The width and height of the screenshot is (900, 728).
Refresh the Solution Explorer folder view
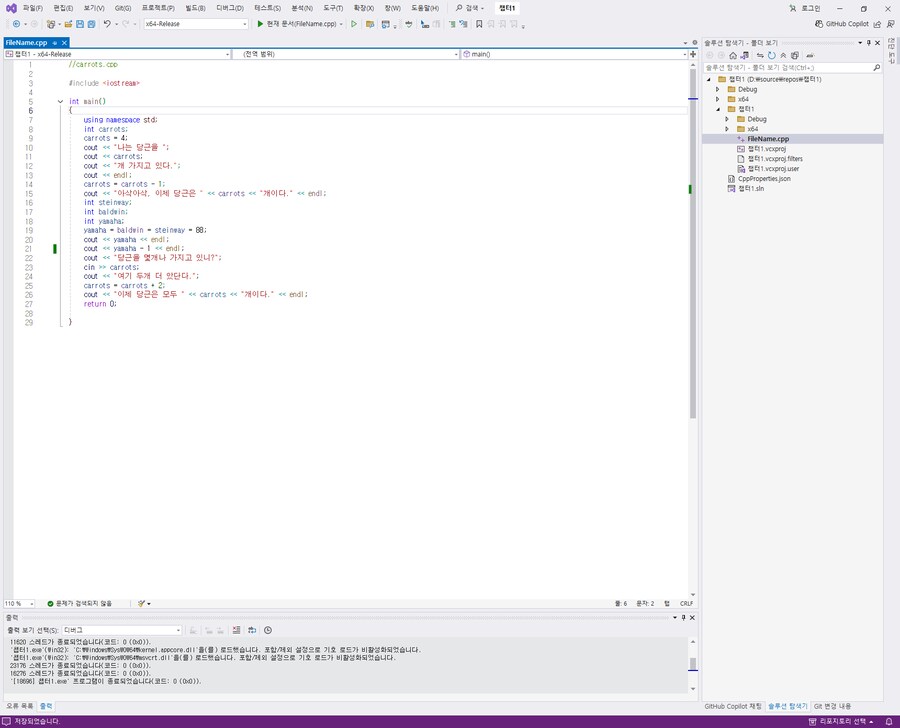771,56
